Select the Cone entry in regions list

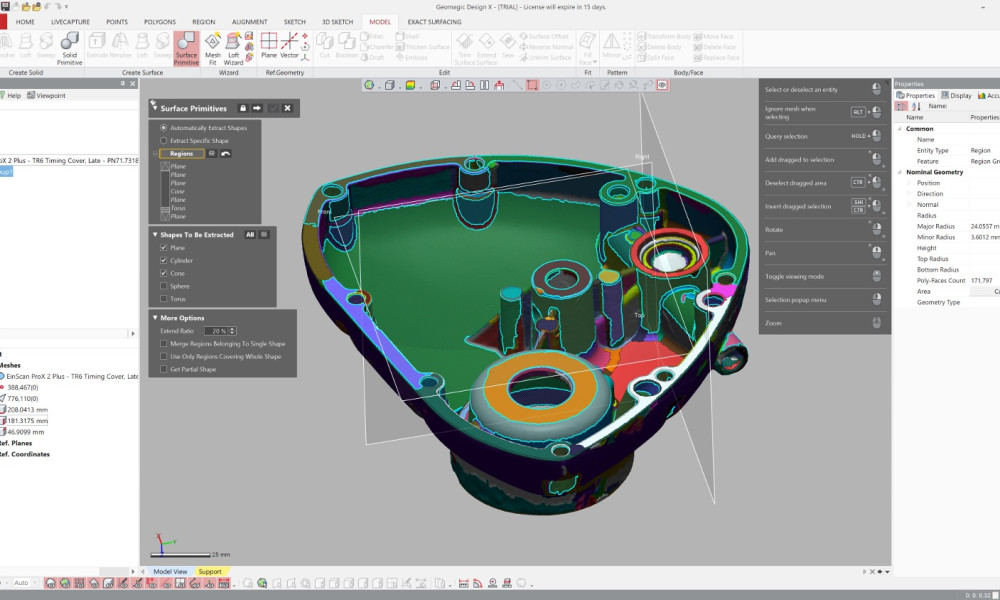(x=177, y=191)
